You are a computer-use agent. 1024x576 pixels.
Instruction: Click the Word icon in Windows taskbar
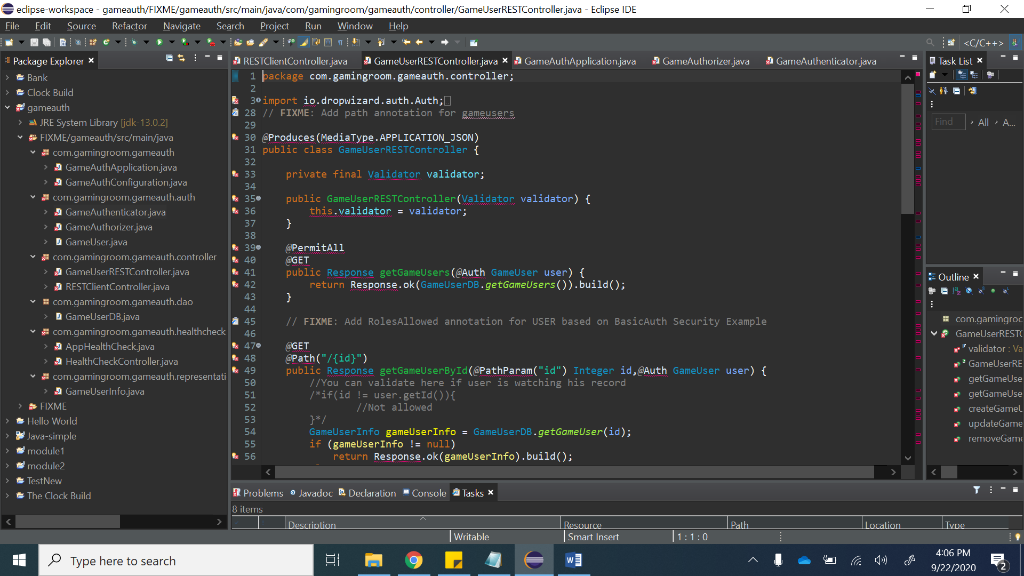click(x=574, y=560)
